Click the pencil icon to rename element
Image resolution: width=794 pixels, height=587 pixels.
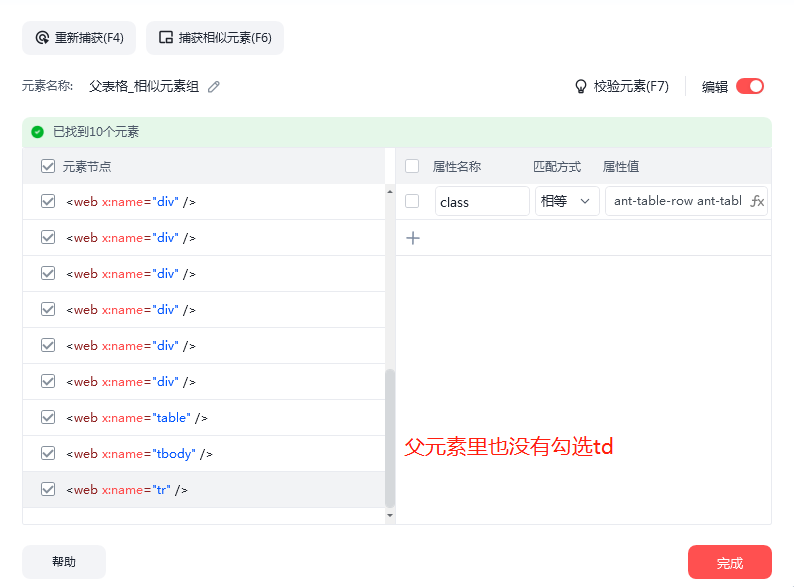[x=213, y=87]
